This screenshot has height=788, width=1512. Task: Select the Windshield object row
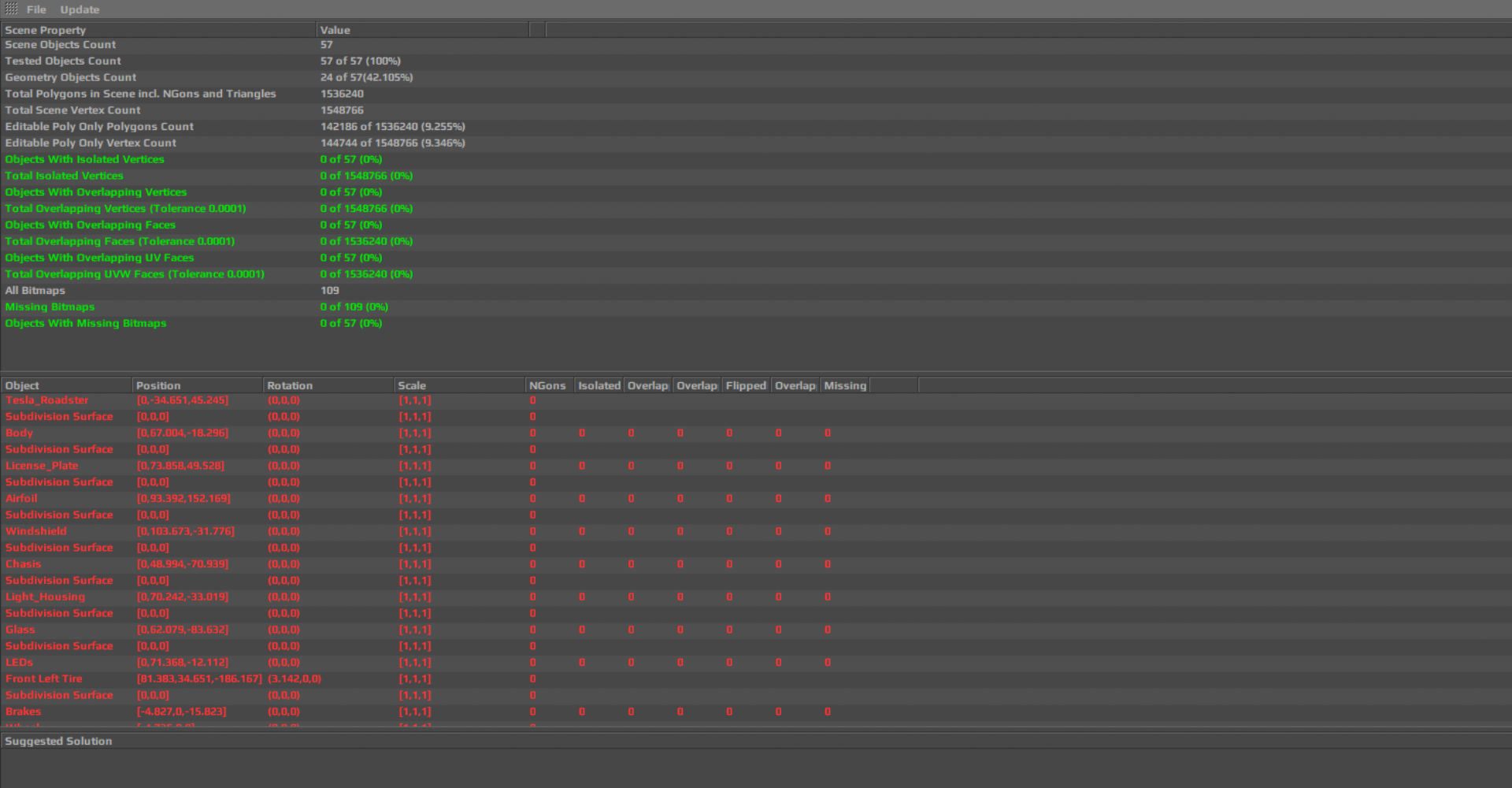(756, 531)
